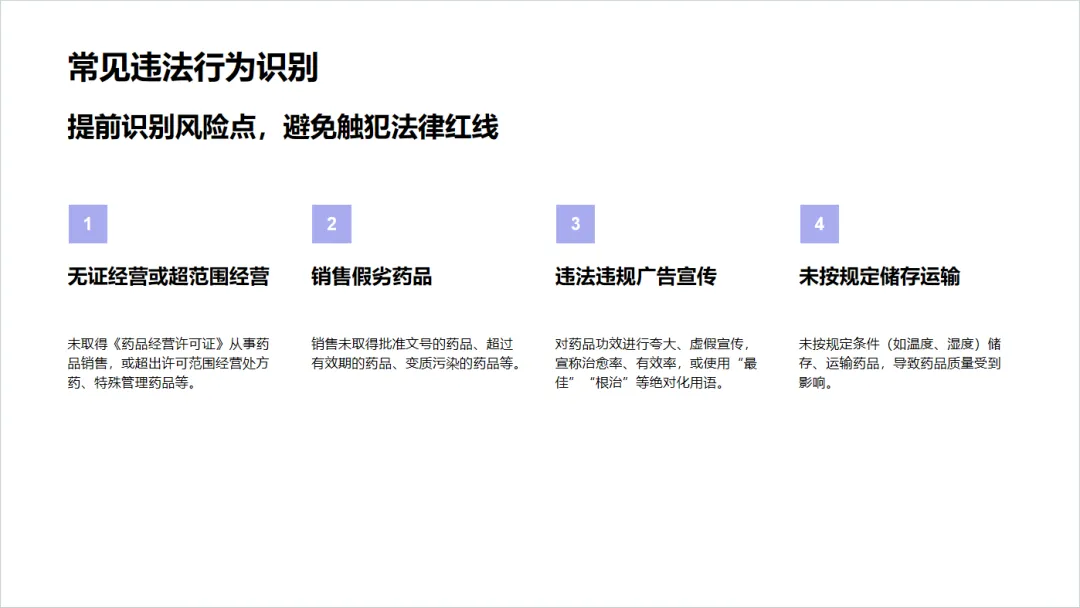Screen dimensions: 1080x608
Task: Click the purple number 1 badge
Action: click(x=87, y=224)
